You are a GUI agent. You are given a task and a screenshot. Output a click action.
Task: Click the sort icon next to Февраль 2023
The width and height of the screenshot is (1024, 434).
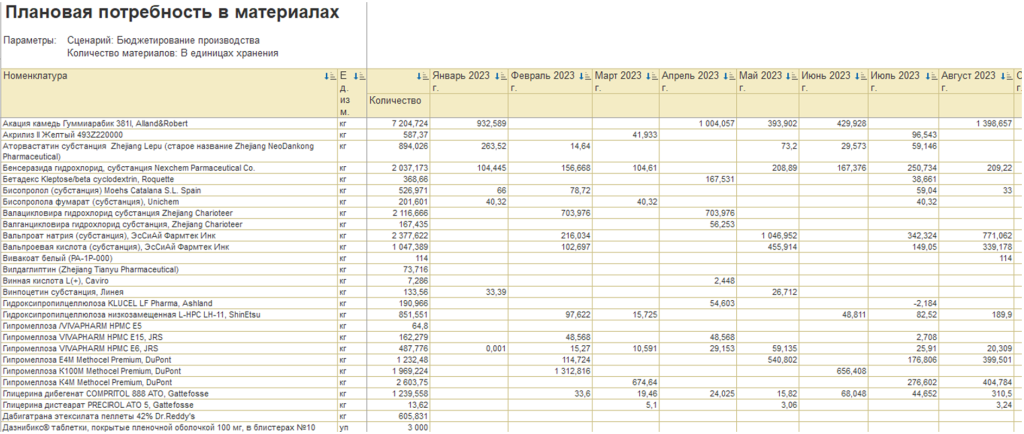[585, 76]
